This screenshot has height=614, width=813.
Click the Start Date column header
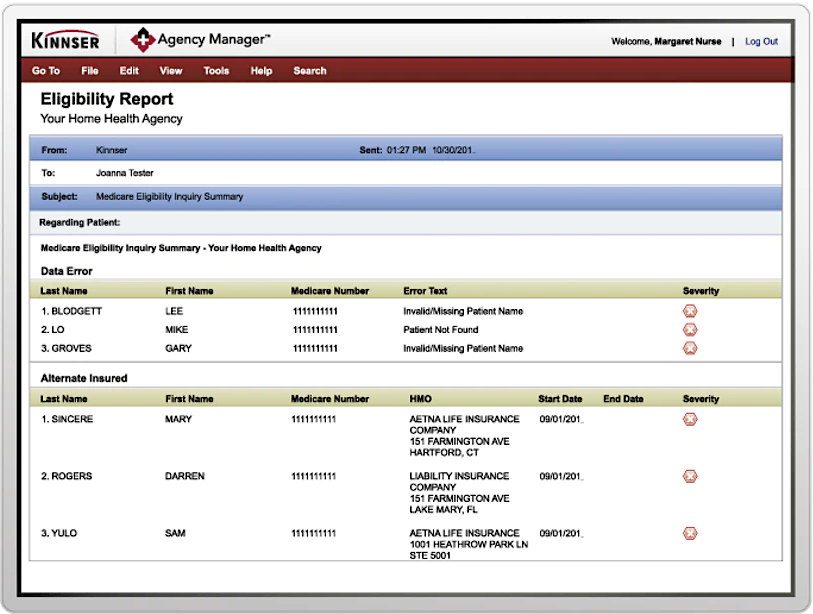tap(560, 399)
